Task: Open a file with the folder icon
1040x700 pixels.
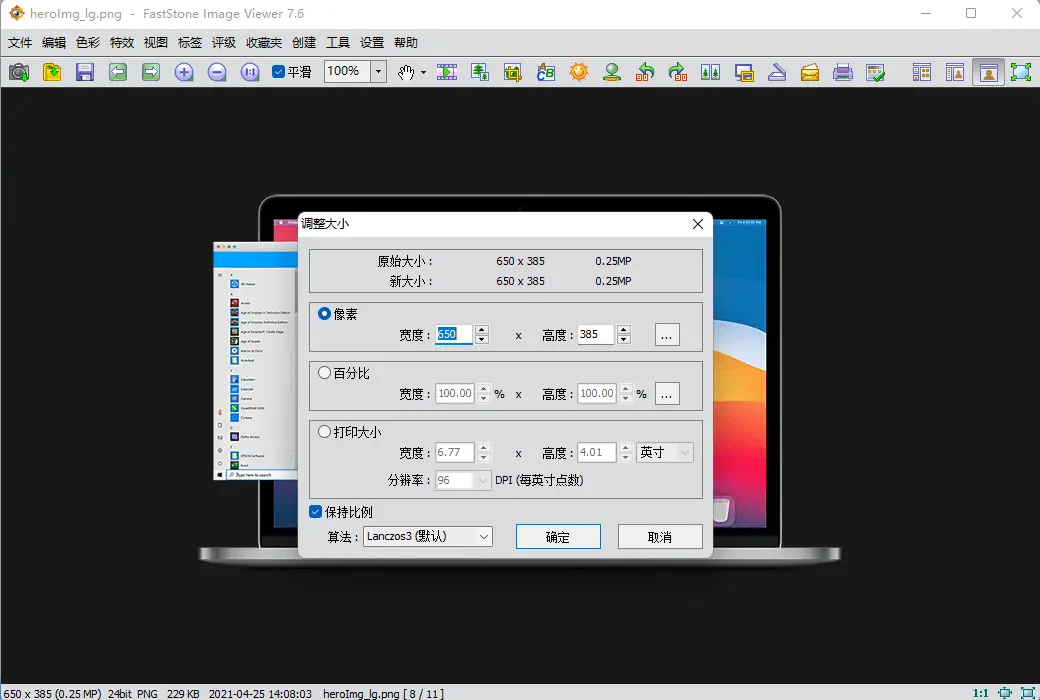Action: coord(52,72)
